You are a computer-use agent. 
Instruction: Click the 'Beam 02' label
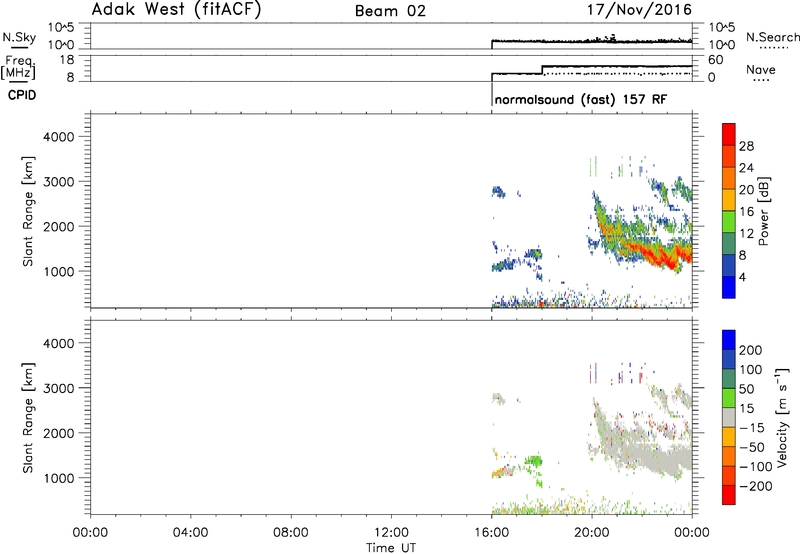(390, 11)
